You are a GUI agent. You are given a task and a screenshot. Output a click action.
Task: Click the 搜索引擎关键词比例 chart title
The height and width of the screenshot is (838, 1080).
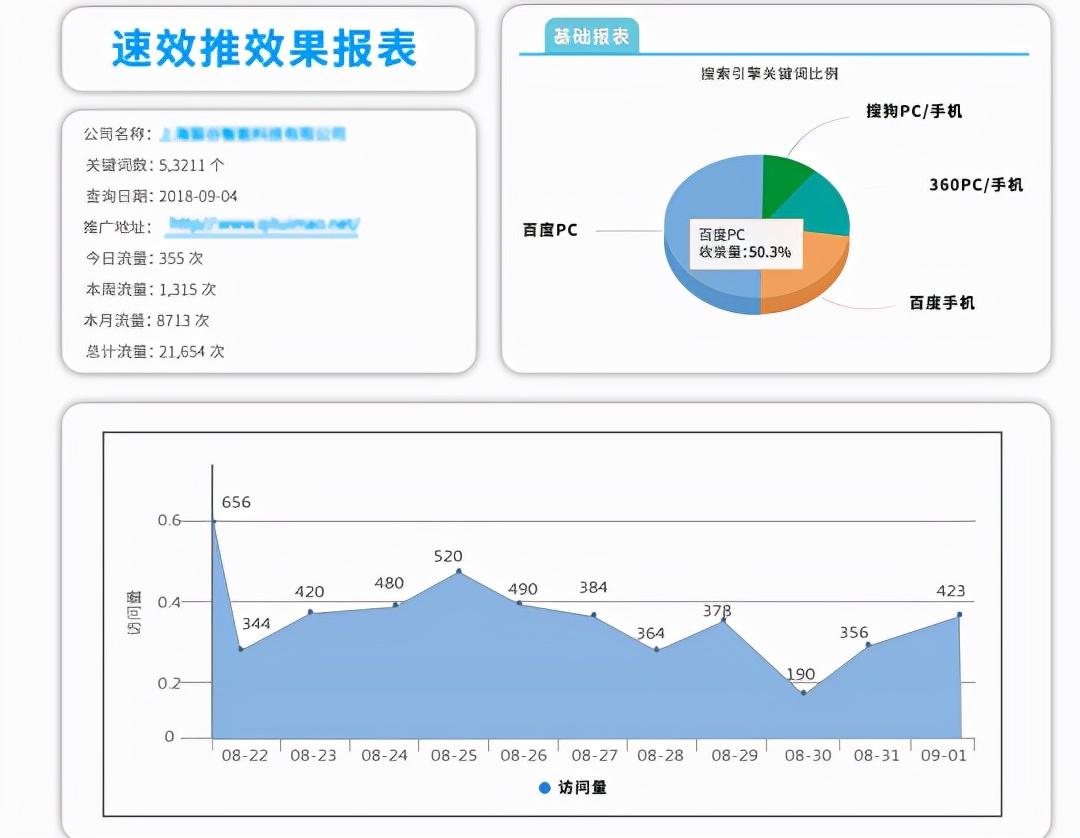pos(769,74)
